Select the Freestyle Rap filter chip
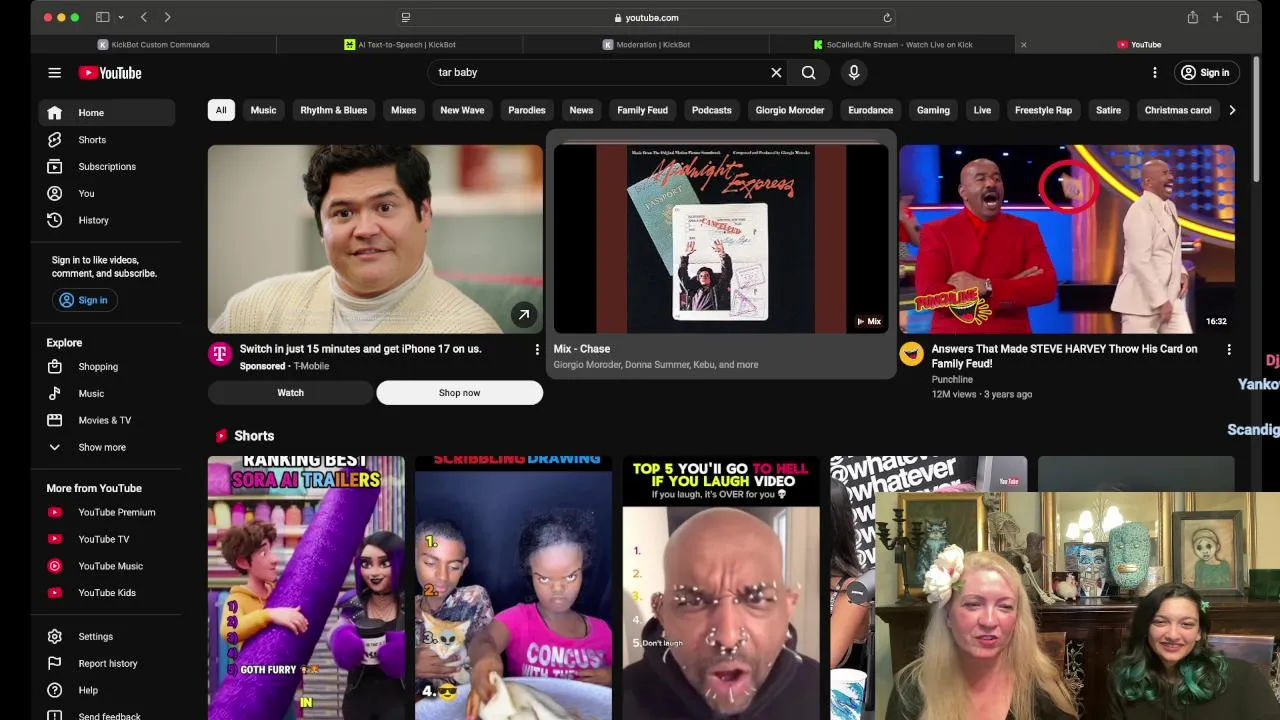Image resolution: width=1280 pixels, height=720 pixels. point(1043,110)
